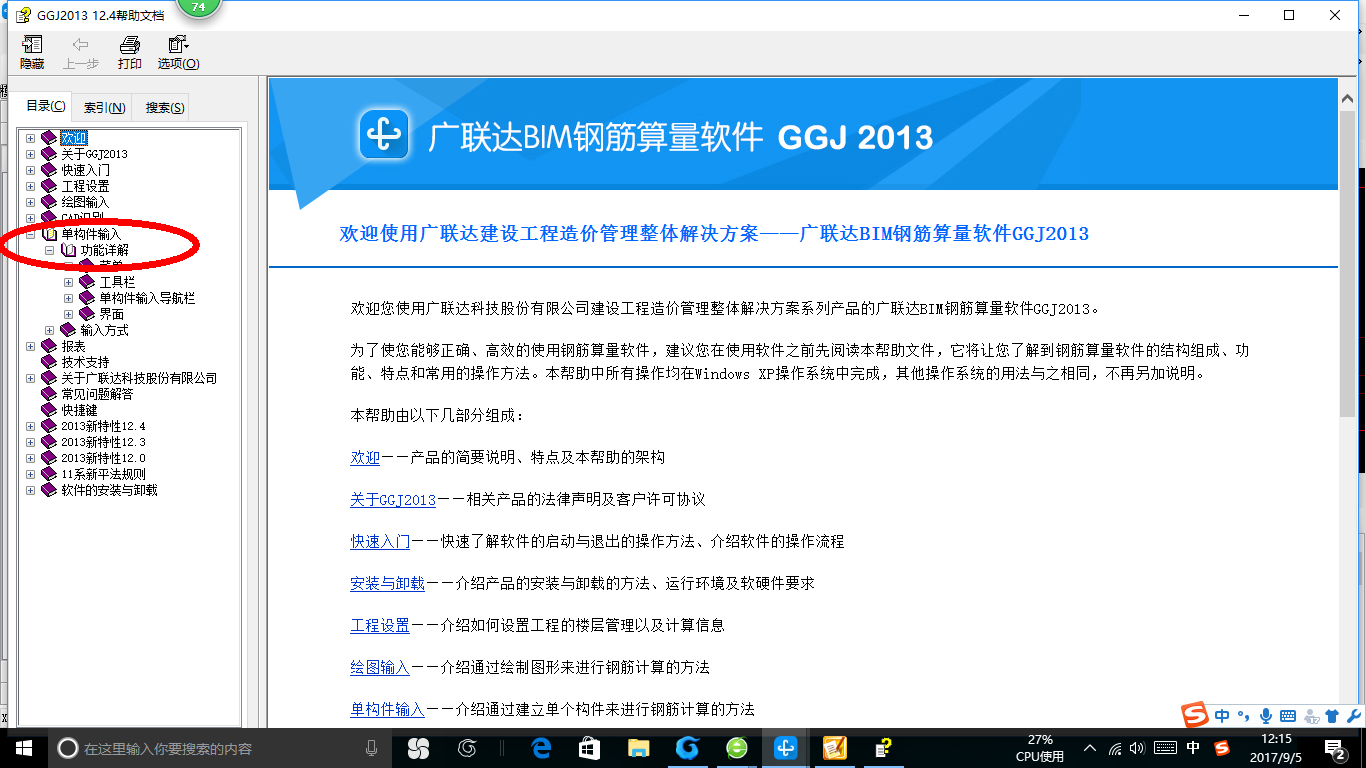Click the GGJ logo icon in the banner

coord(385,135)
